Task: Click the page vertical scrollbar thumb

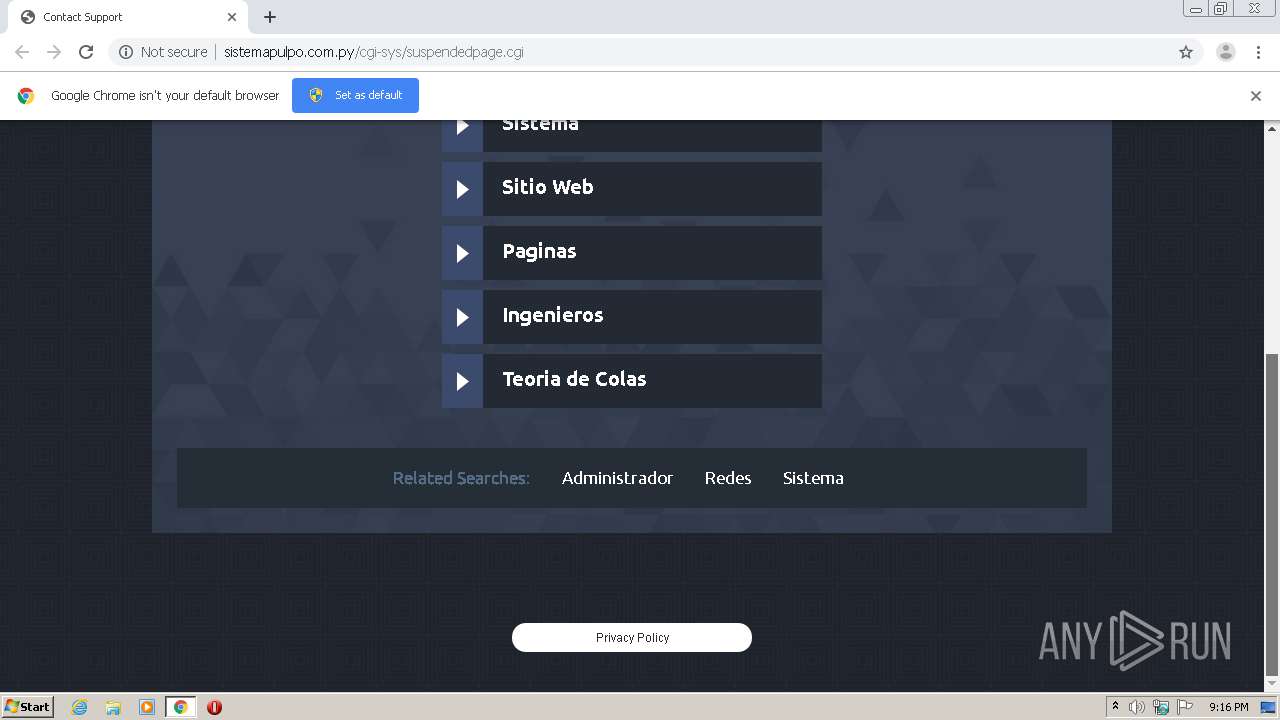Action: point(1272,514)
